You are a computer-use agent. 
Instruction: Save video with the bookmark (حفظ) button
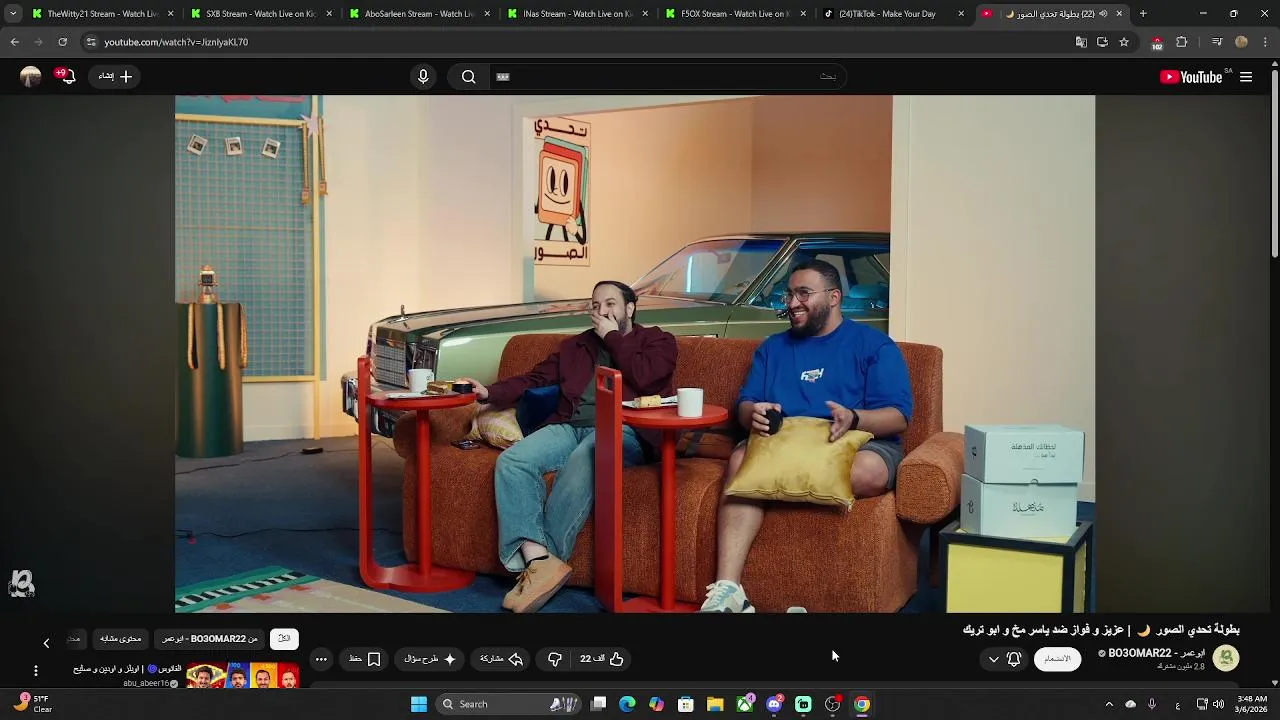tap(364, 659)
